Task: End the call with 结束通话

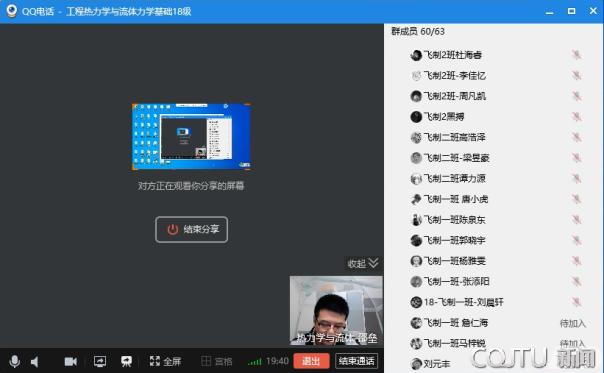Action: [356, 361]
